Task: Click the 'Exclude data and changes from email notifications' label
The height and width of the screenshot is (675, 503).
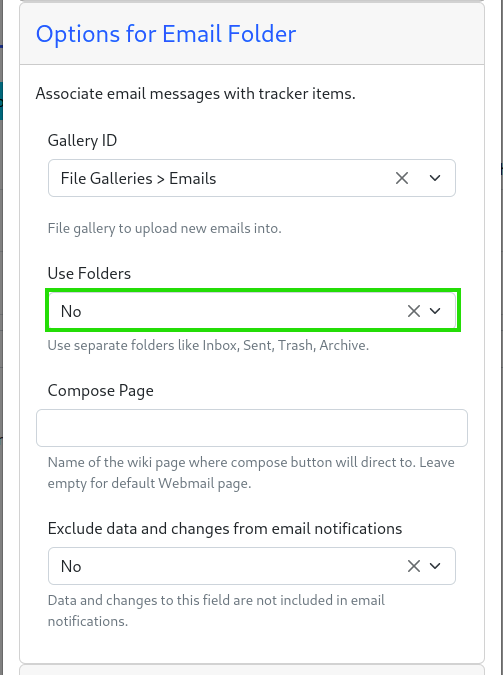Action: [225, 529]
